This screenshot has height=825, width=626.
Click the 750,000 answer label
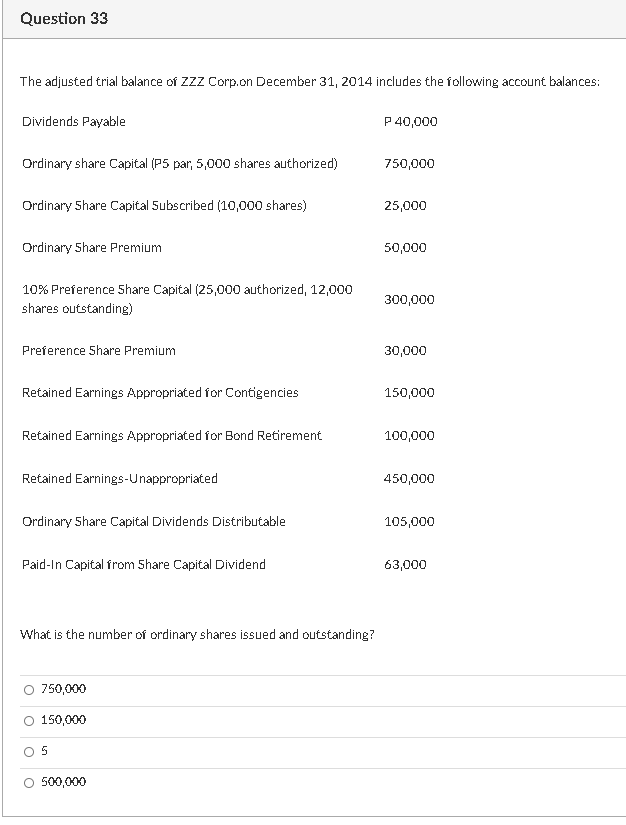[62, 689]
